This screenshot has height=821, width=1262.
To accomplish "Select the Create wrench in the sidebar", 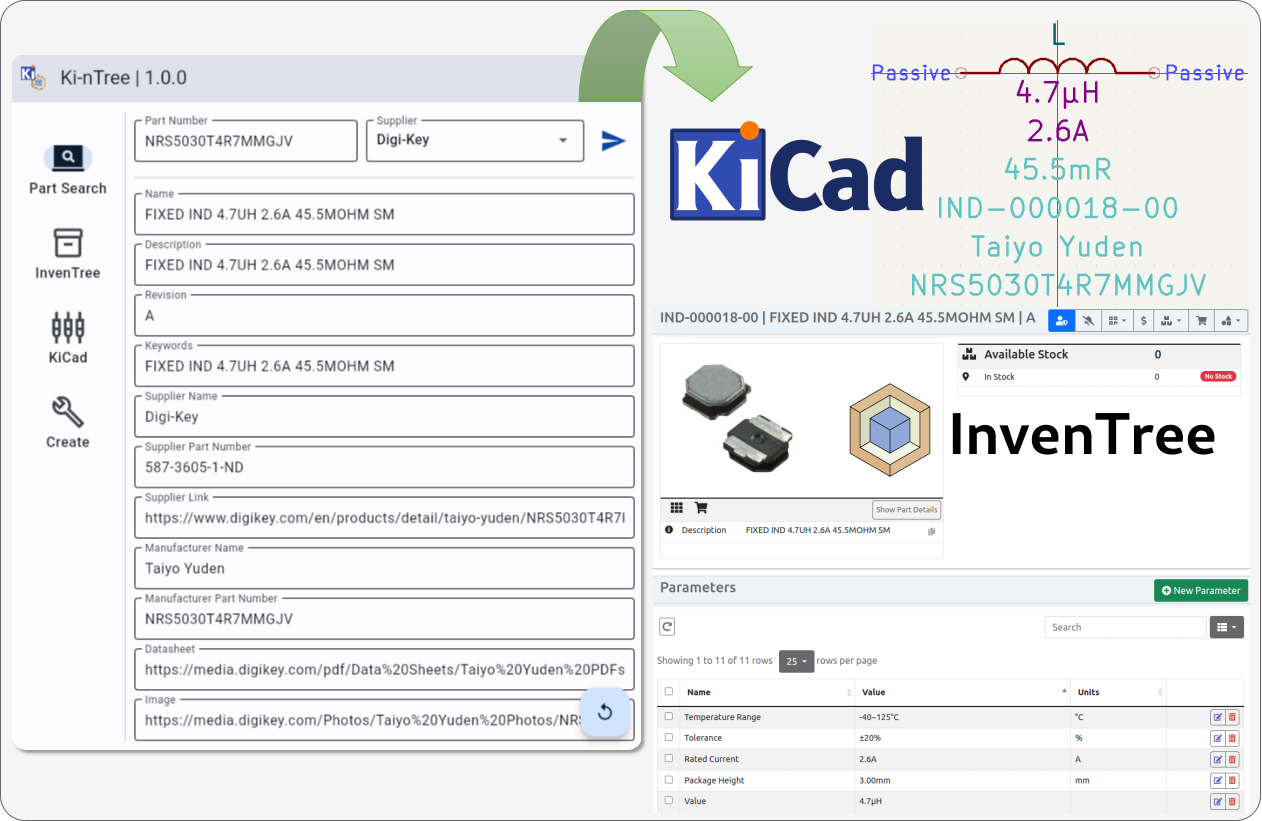I will point(67,422).
